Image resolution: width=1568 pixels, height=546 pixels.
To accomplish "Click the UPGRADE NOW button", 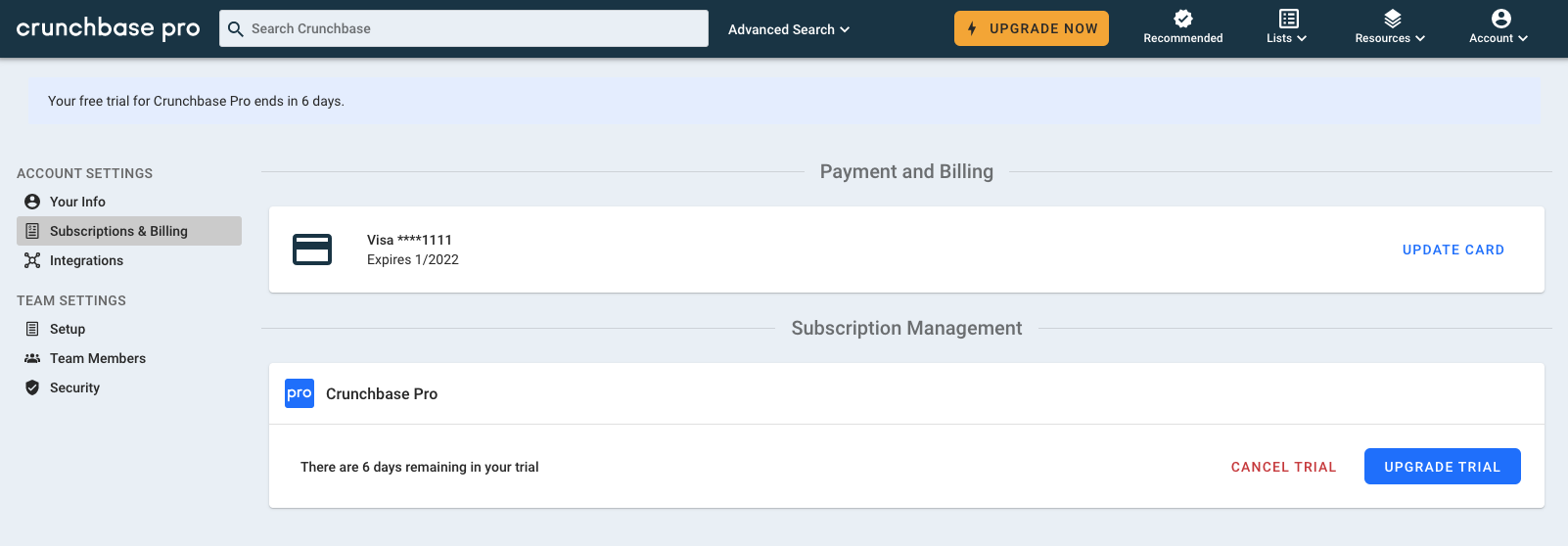I will pyautogui.click(x=1032, y=28).
